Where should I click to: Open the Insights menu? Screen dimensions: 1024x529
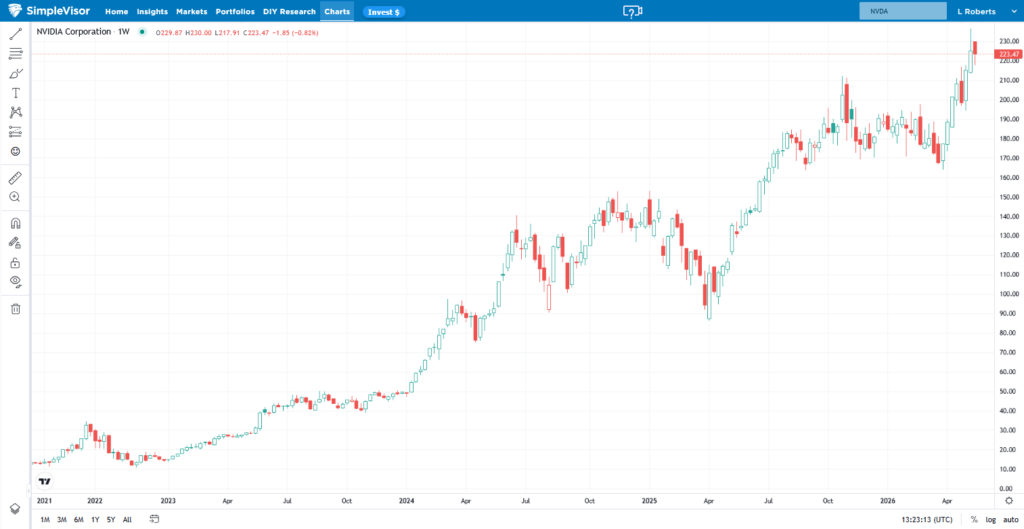(x=152, y=12)
